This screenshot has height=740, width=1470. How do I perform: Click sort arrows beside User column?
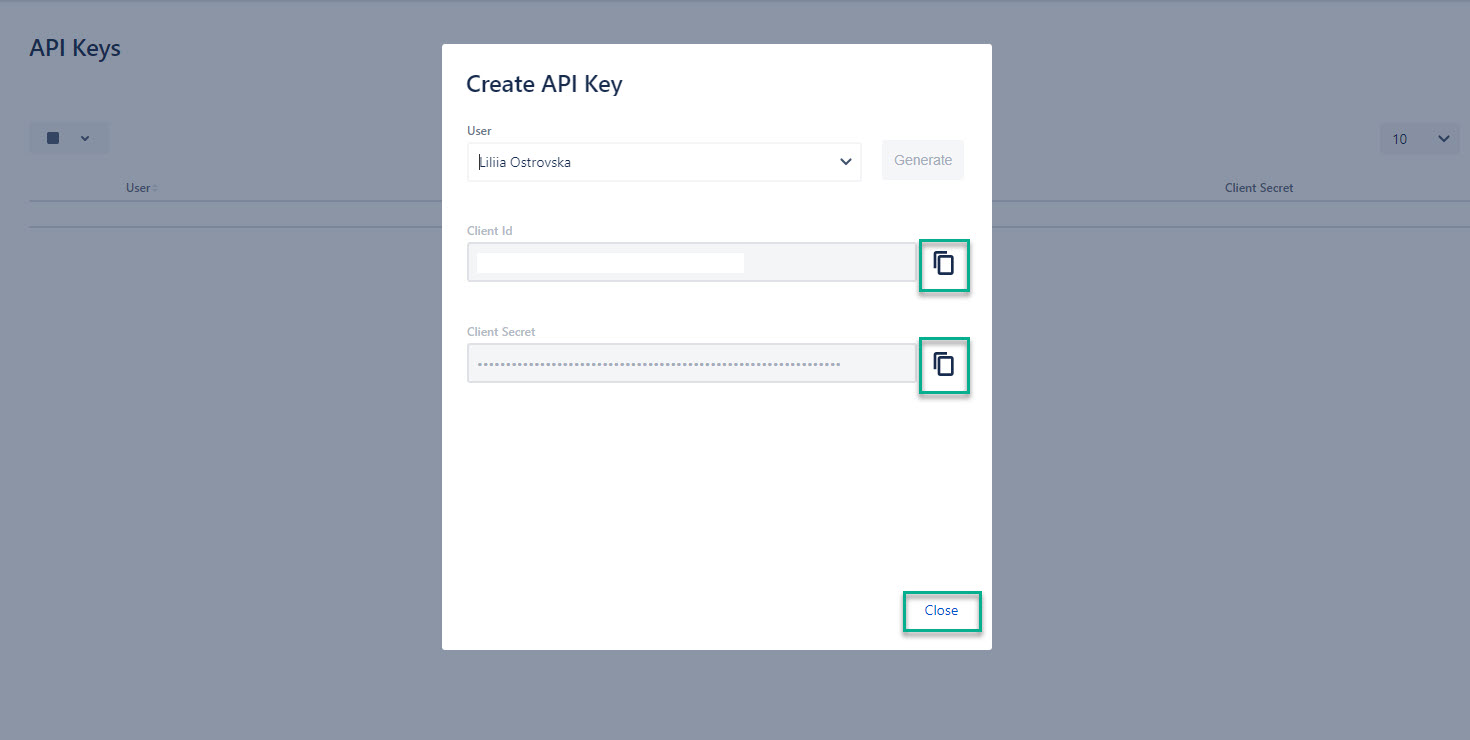(x=155, y=188)
